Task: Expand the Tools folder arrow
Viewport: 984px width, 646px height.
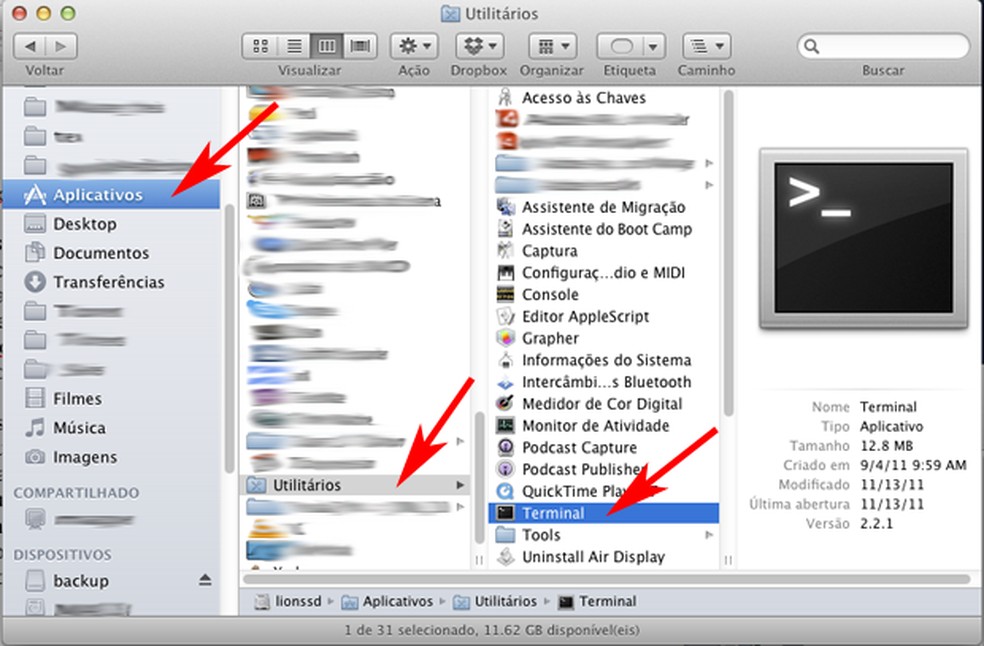Action: [x=709, y=535]
